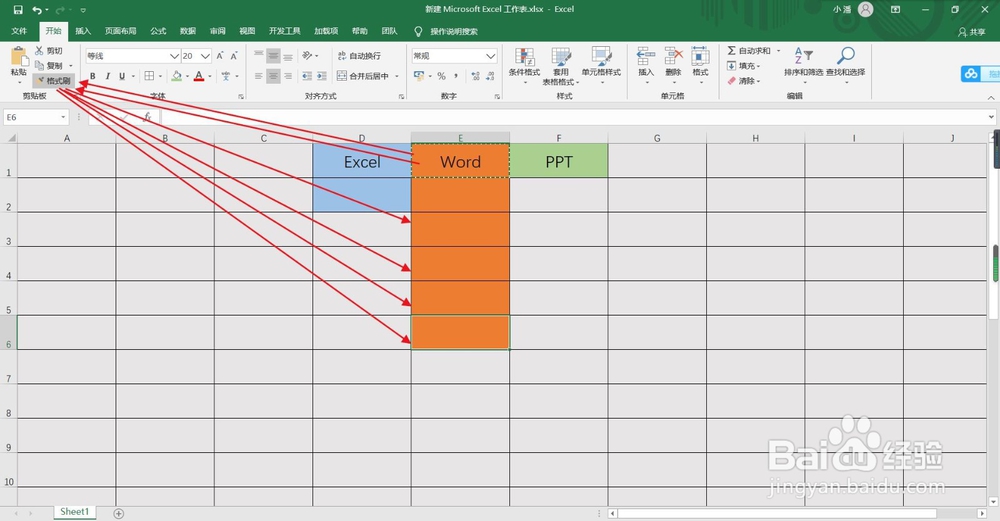Click the Paste (粘贴) clipboard icon
The height and width of the screenshot is (521, 1000).
19,56
